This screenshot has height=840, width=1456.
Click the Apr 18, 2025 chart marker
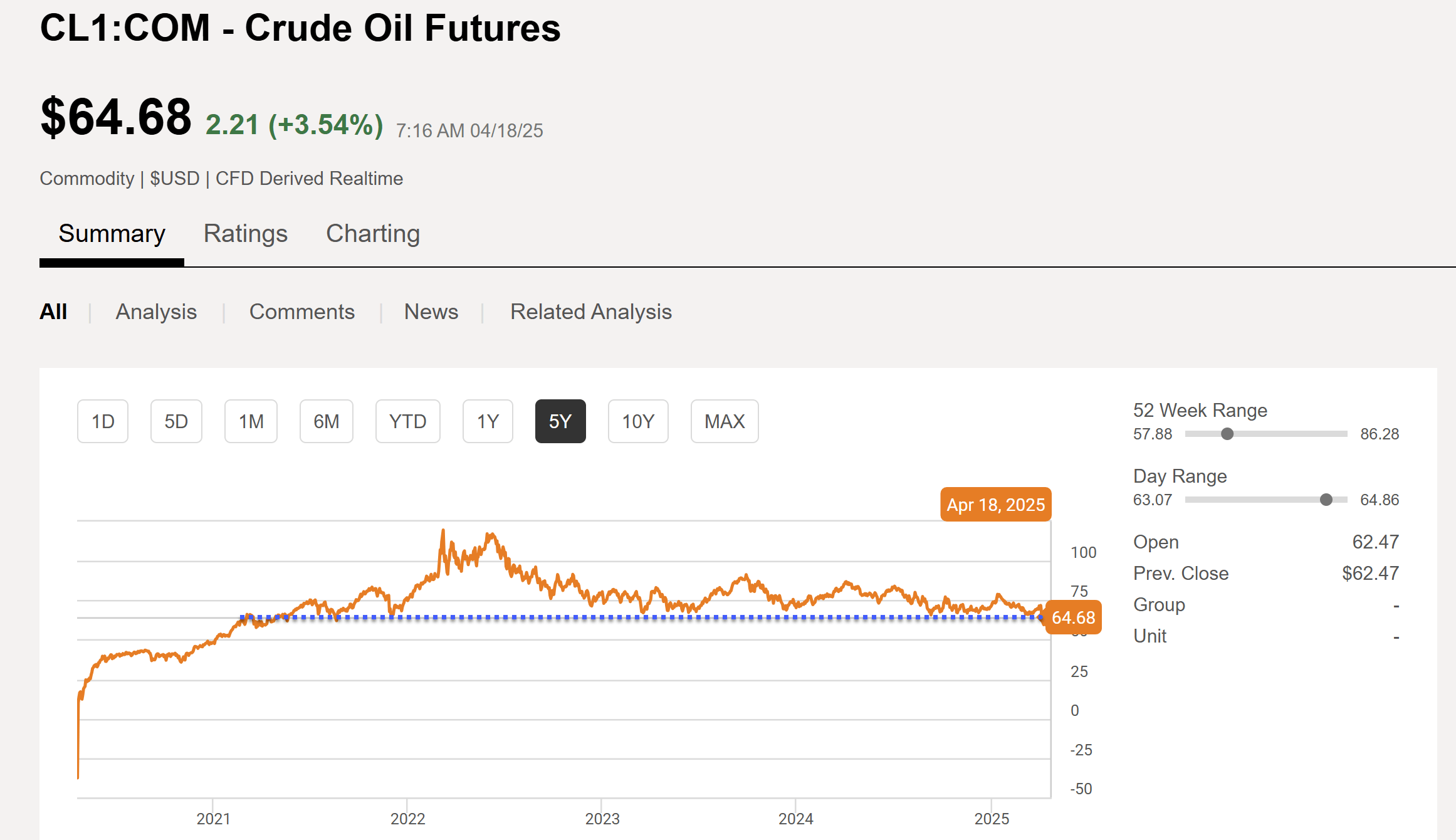point(995,504)
